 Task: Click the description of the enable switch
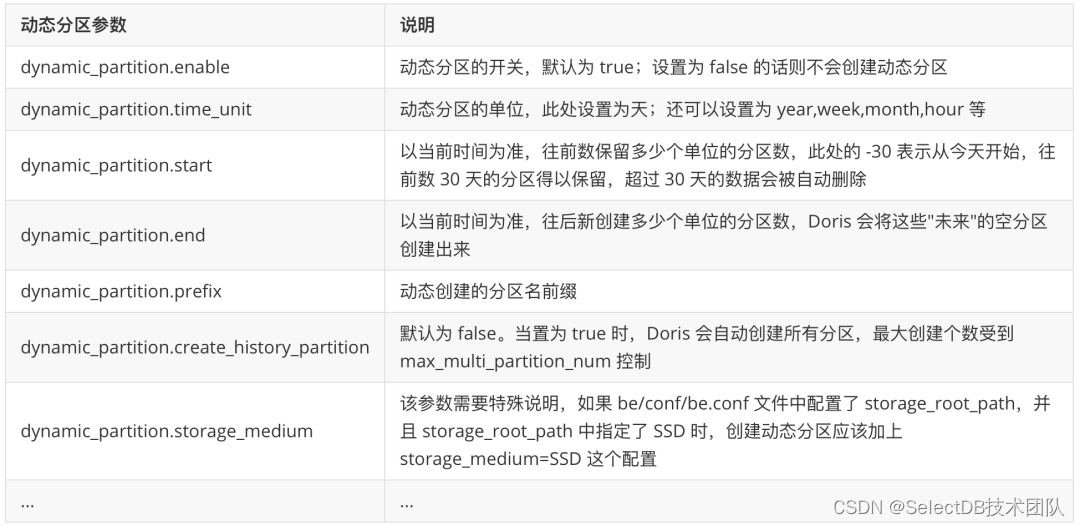673,68
